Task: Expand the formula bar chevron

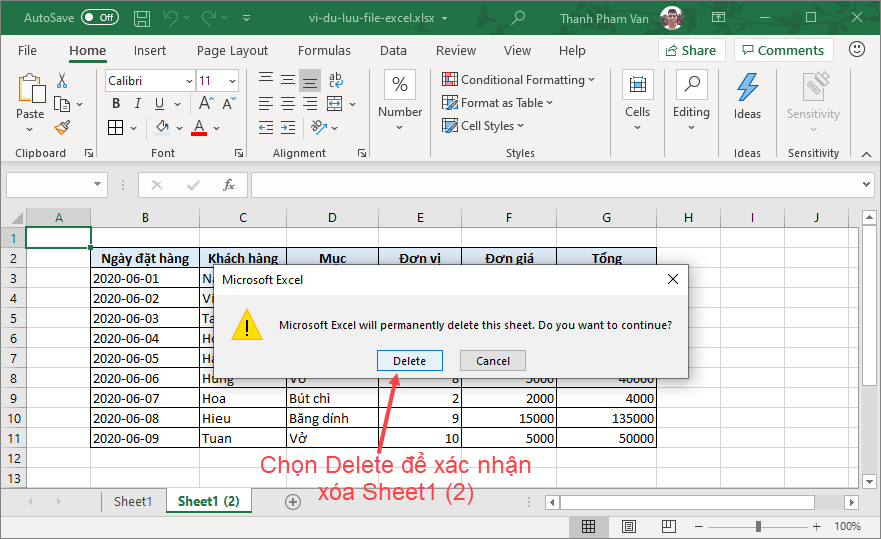Action: [x=866, y=184]
